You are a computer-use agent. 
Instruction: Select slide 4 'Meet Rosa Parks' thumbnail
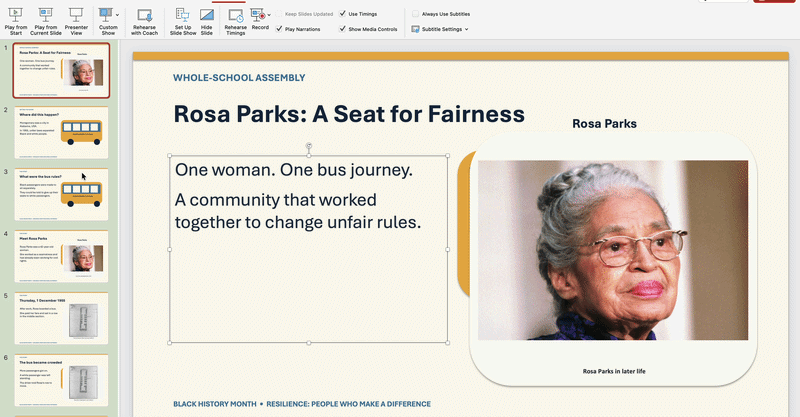[61, 256]
